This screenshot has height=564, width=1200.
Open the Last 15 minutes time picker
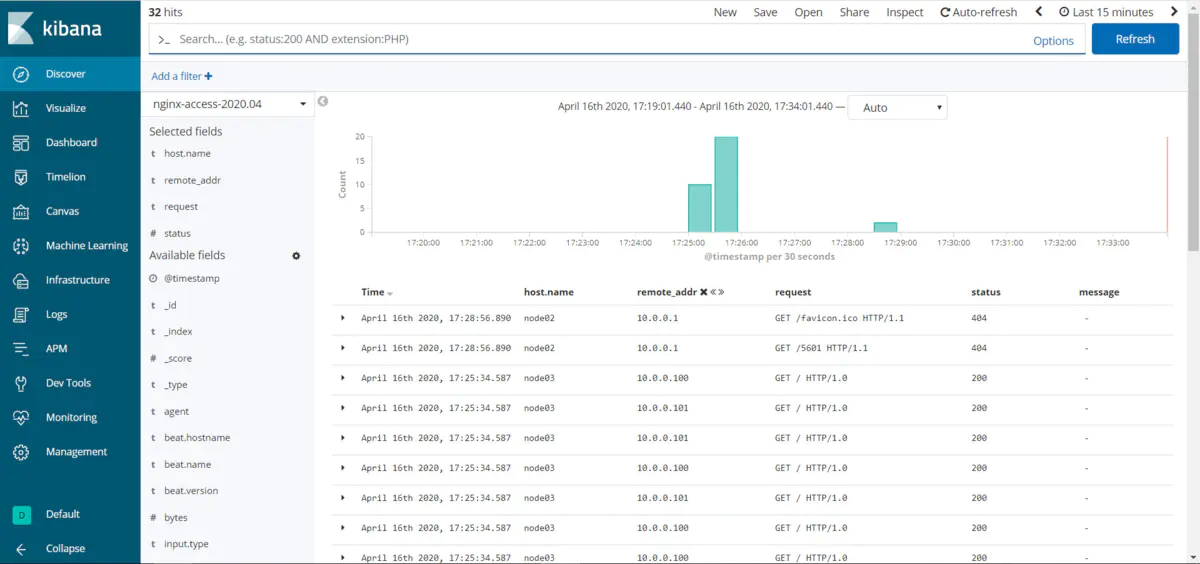[x=1106, y=12]
